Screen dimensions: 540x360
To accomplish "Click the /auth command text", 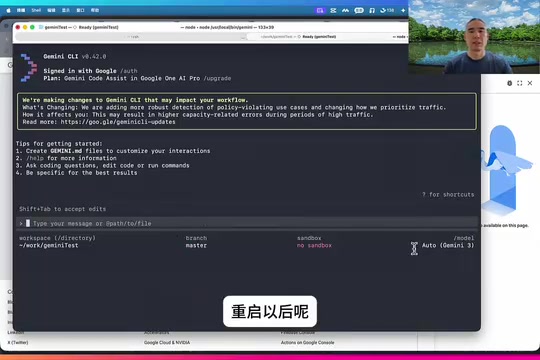I will pos(129,71).
